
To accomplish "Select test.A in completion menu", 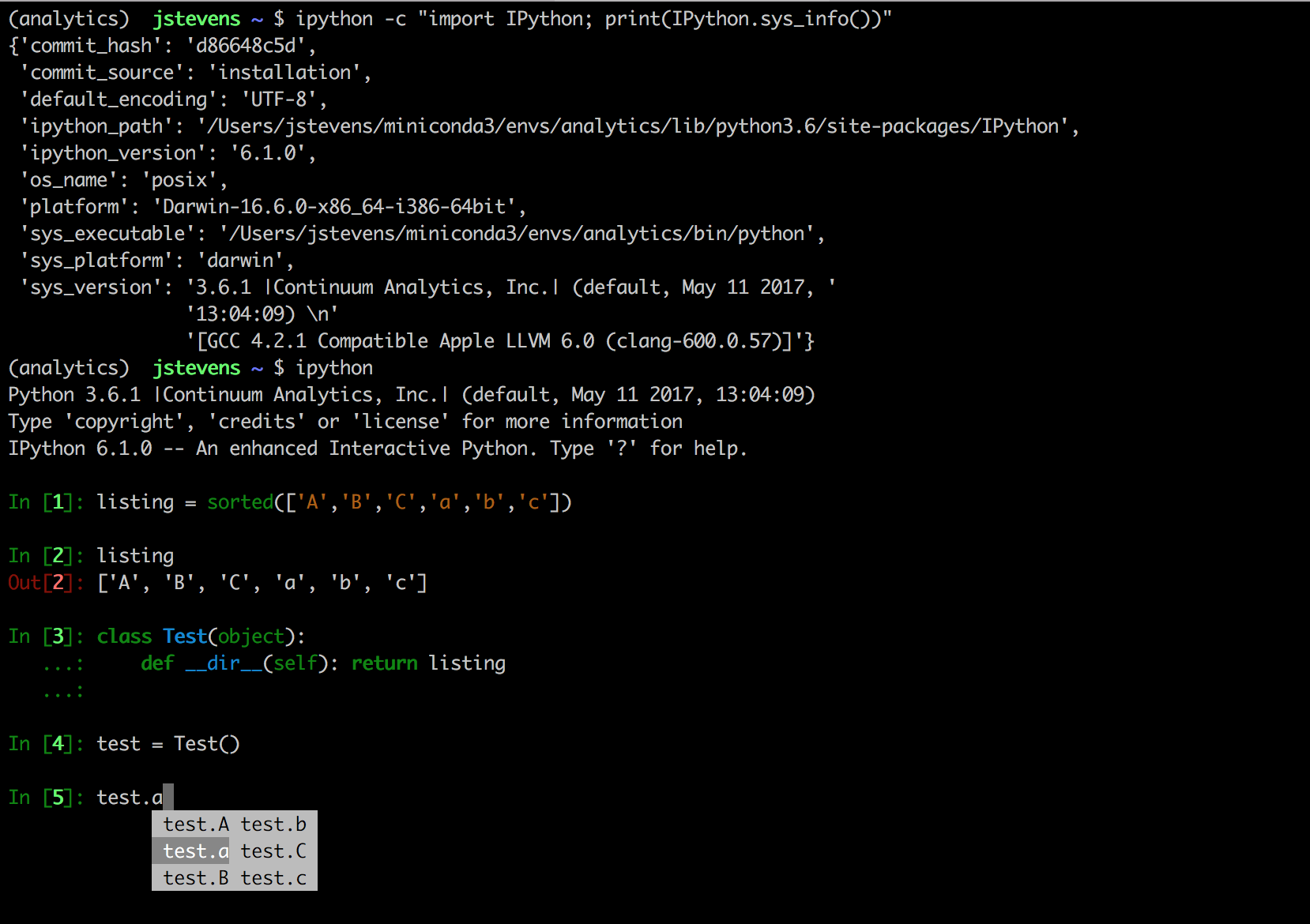I will (x=196, y=824).
